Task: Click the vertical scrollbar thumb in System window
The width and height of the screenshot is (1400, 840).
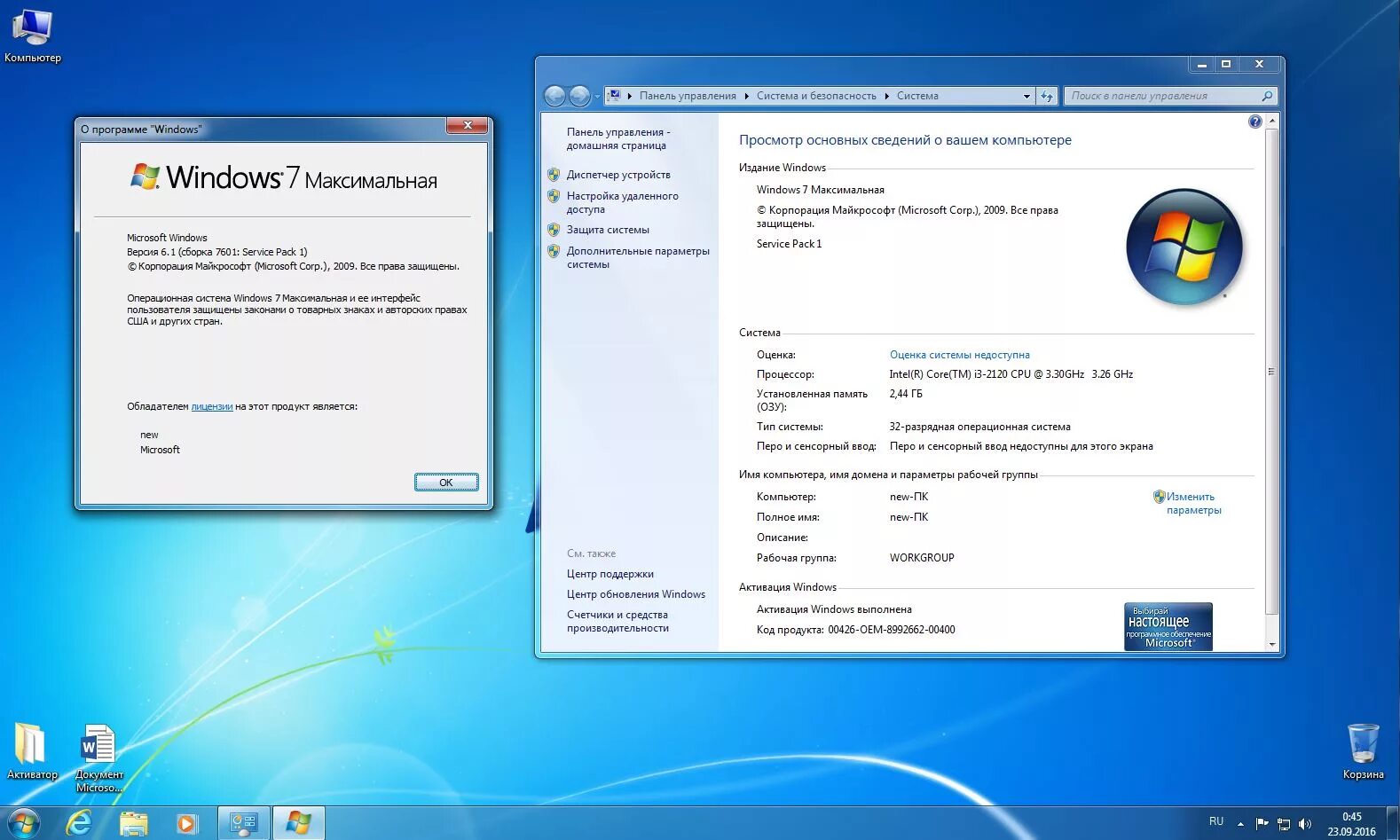Action: point(1271,372)
